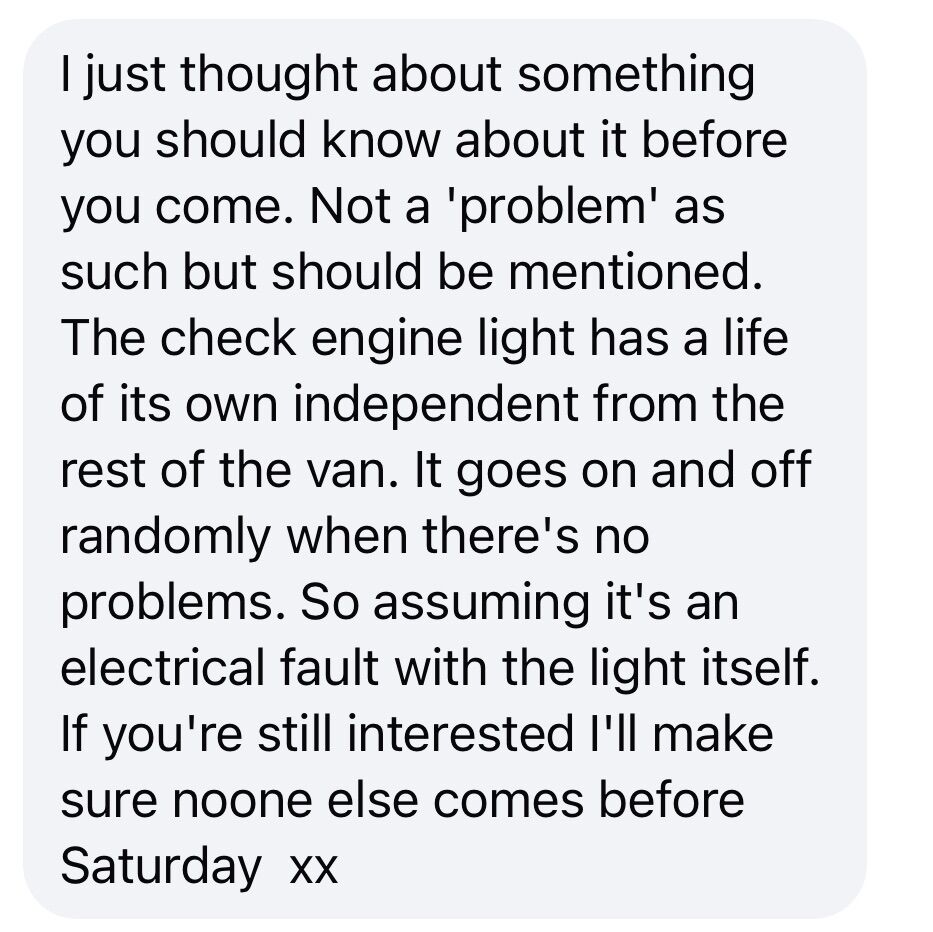Image resolution: width=933 pixels, height=932 pixels.
Task: Click the word 'Saturday' in the message
Action: tap(161, 867)
